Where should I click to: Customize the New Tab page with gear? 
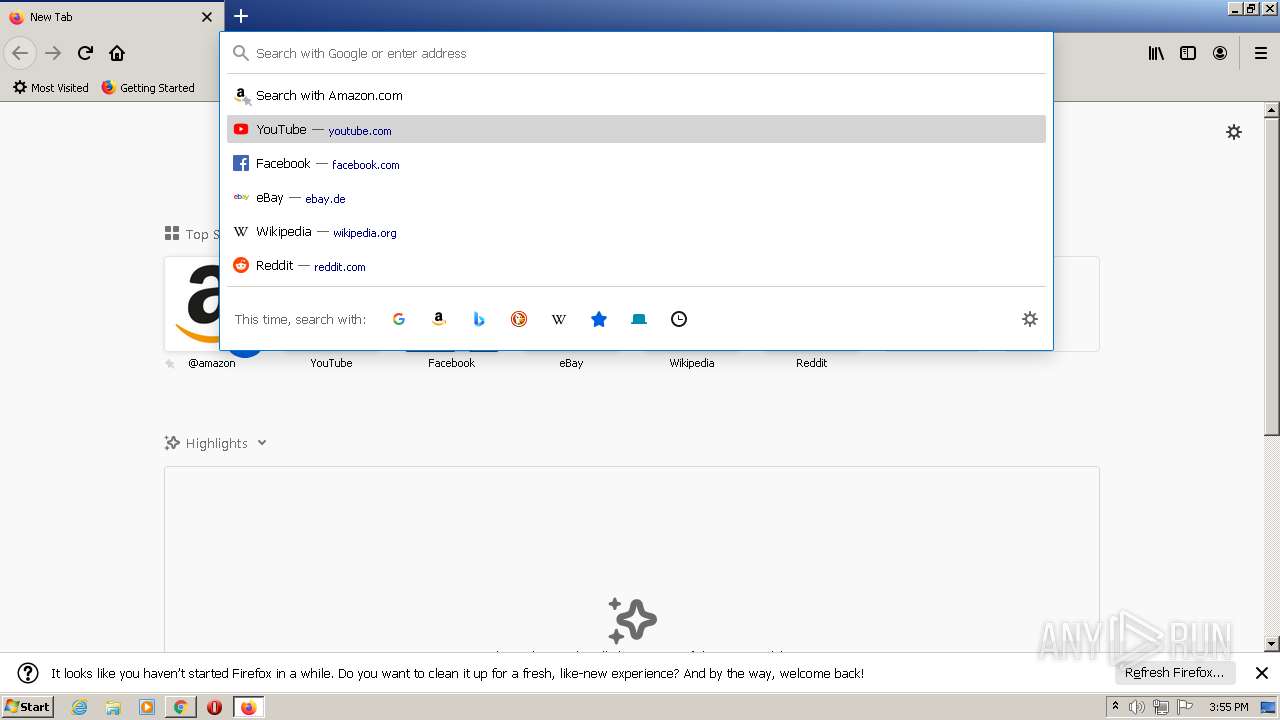tap(1234, 132)
